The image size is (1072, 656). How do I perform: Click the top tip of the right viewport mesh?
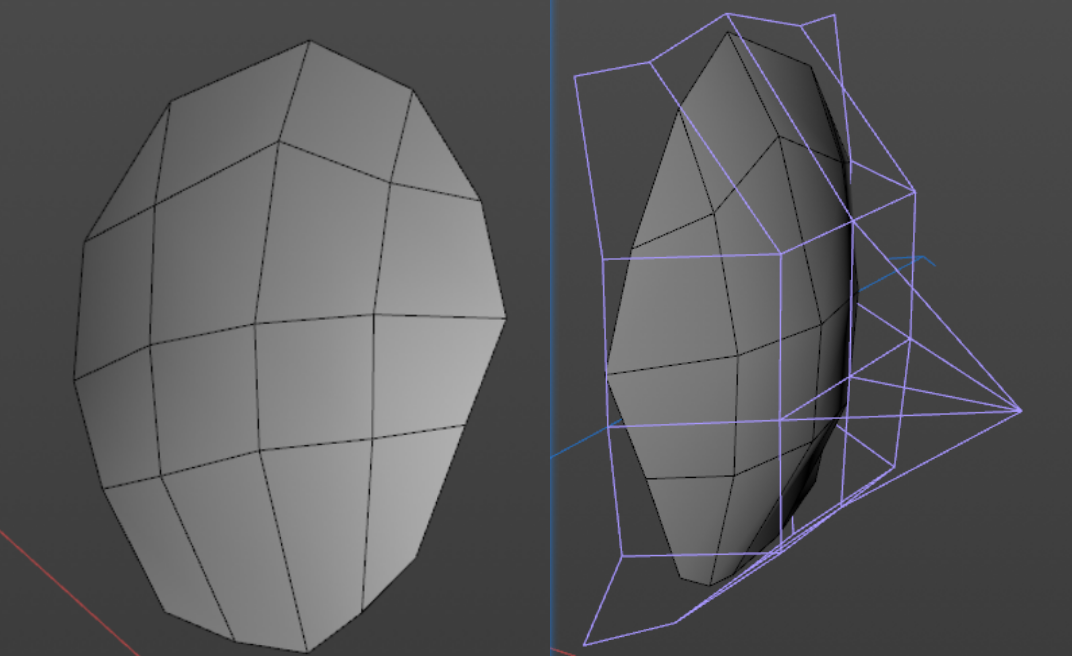tap(727, 33)
